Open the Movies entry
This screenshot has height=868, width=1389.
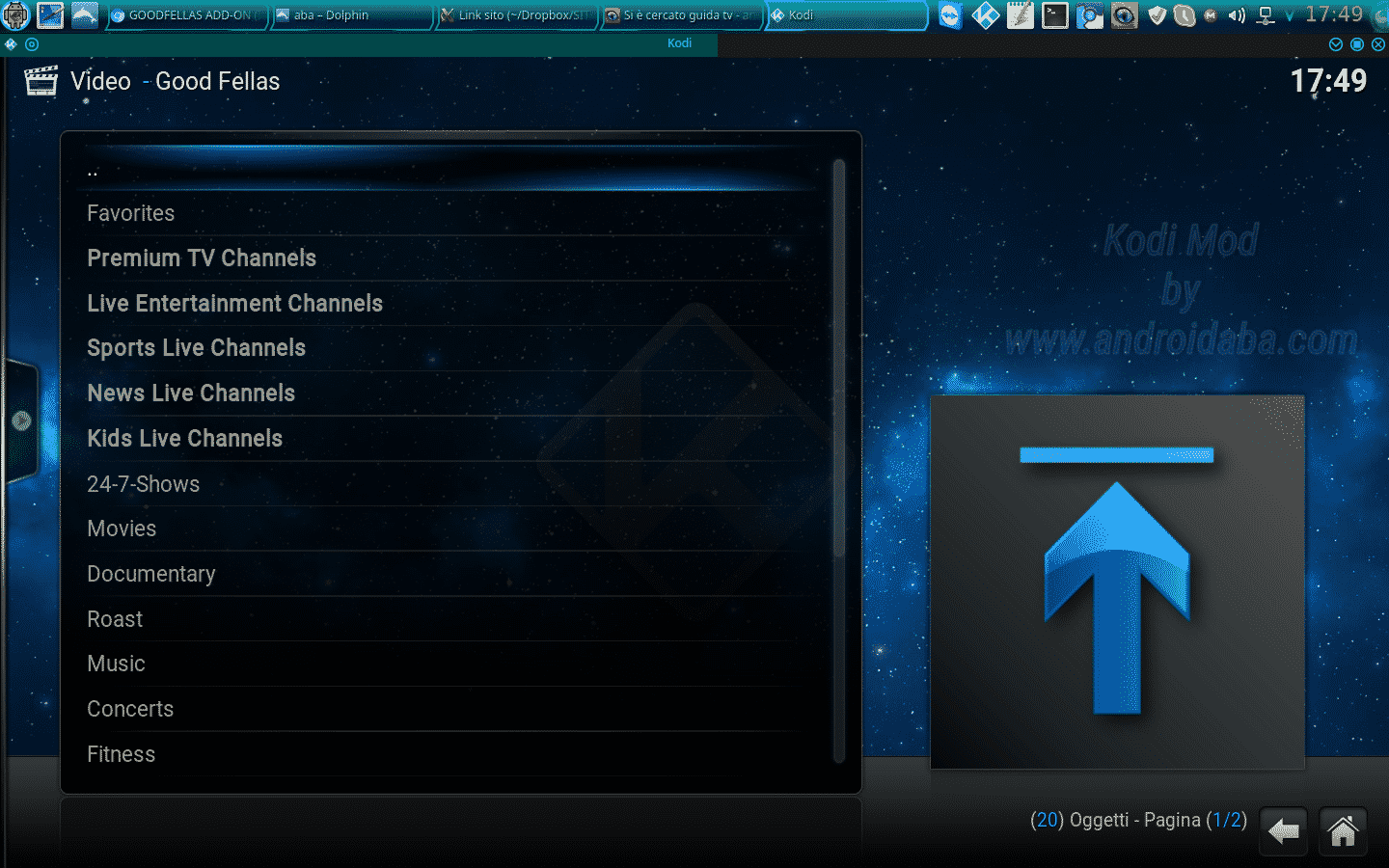453,529
